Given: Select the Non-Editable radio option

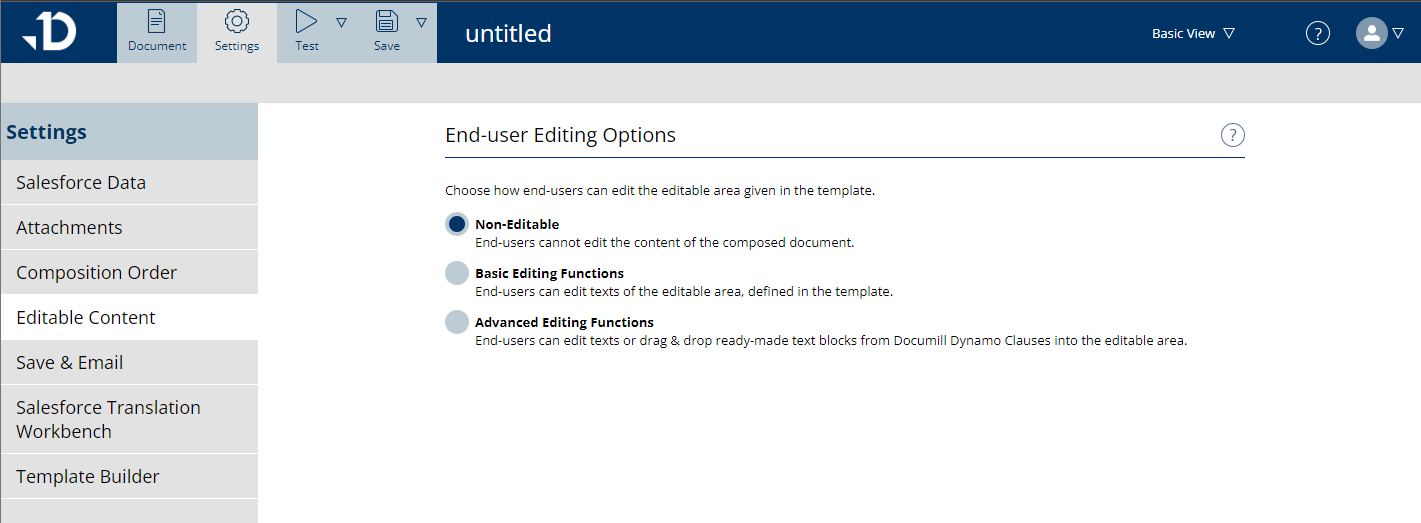Looking at the screenshot, I should point(457,224).
